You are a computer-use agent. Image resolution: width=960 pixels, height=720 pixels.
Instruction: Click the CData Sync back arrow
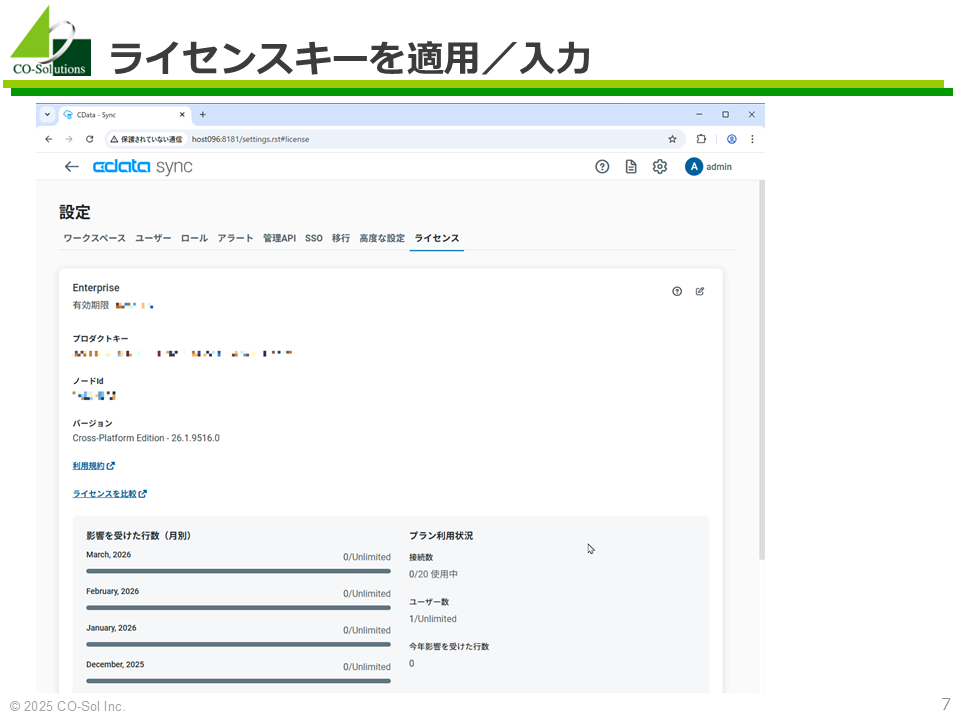[71, 167]
